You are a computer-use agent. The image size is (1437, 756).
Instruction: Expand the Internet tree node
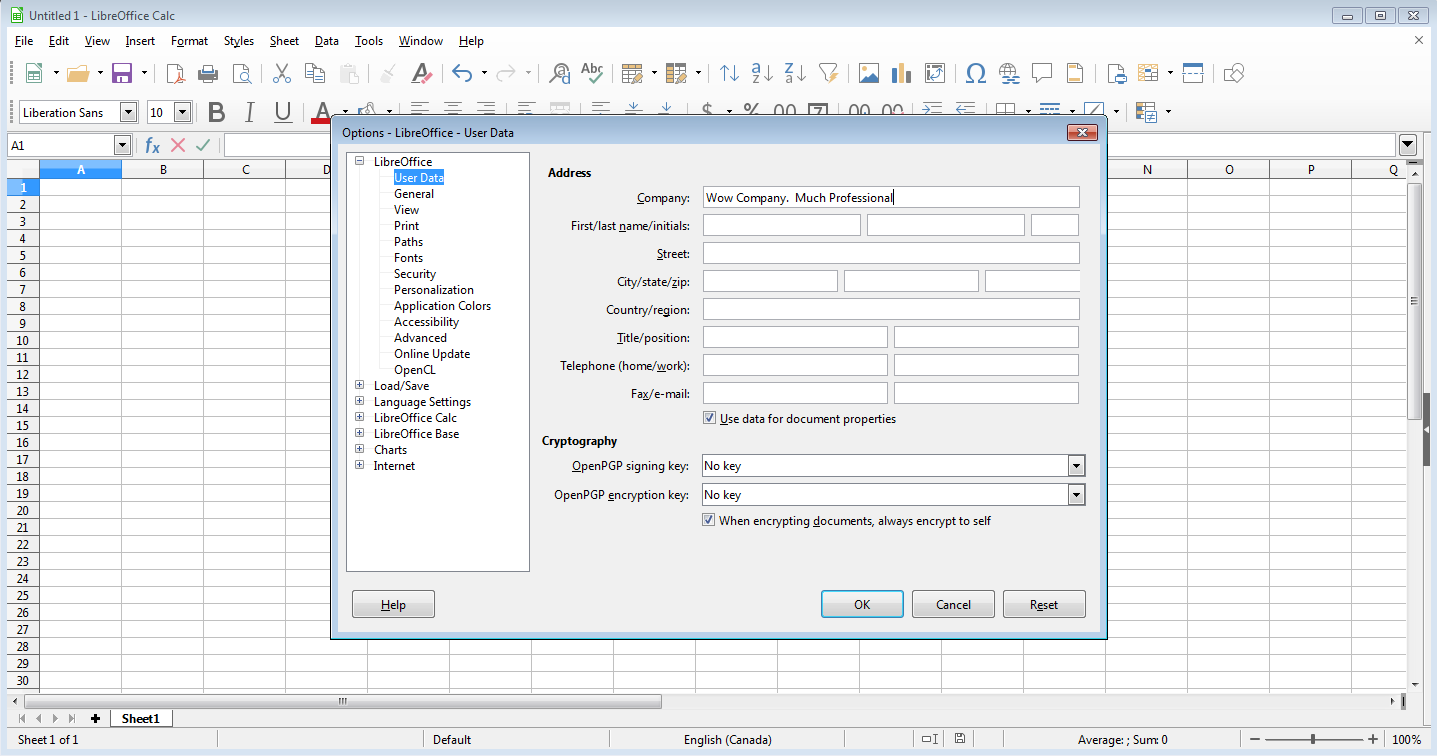coord(360,465)
